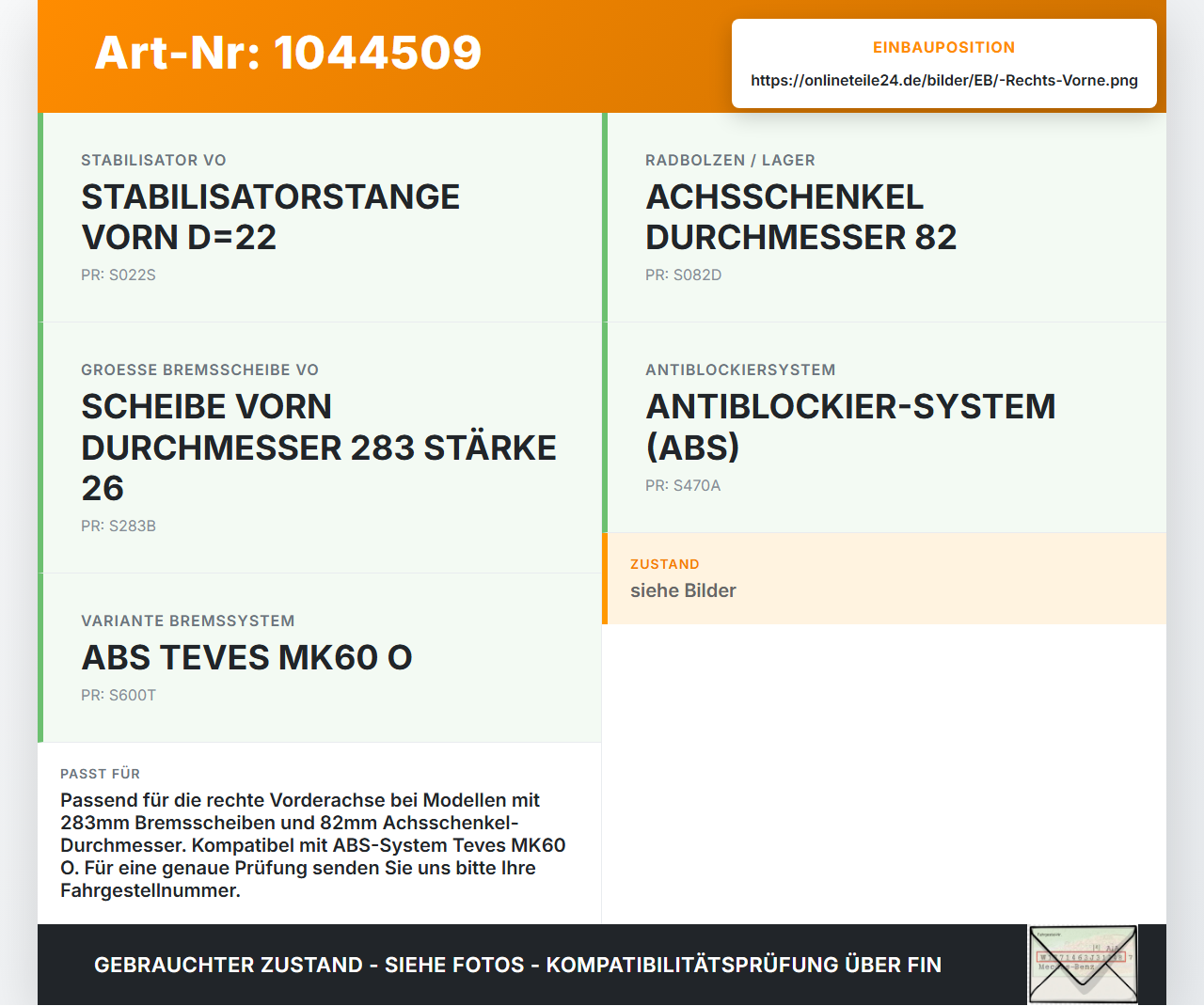Click SCHEIBE VORN DURCHMESSER 283 title
Image resolution: width=1204 pixels, height=1006 pixels.
(319, 448)
